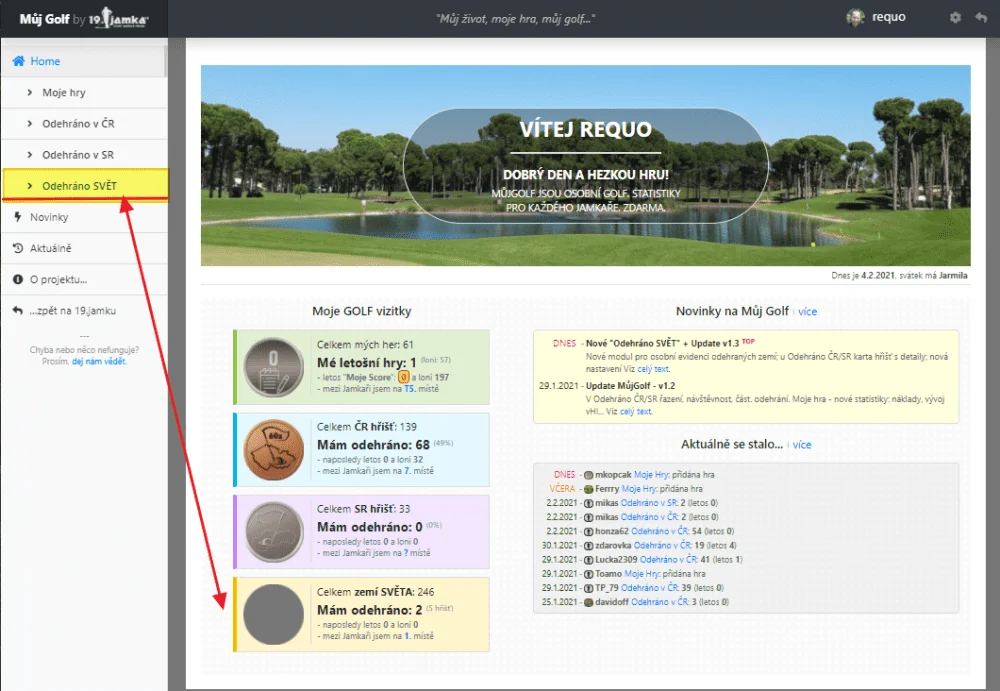Viewport: 1000px width, 691px height.
Task: Expand the Odehráno SVĚT chevron
Action: (29, 186)
